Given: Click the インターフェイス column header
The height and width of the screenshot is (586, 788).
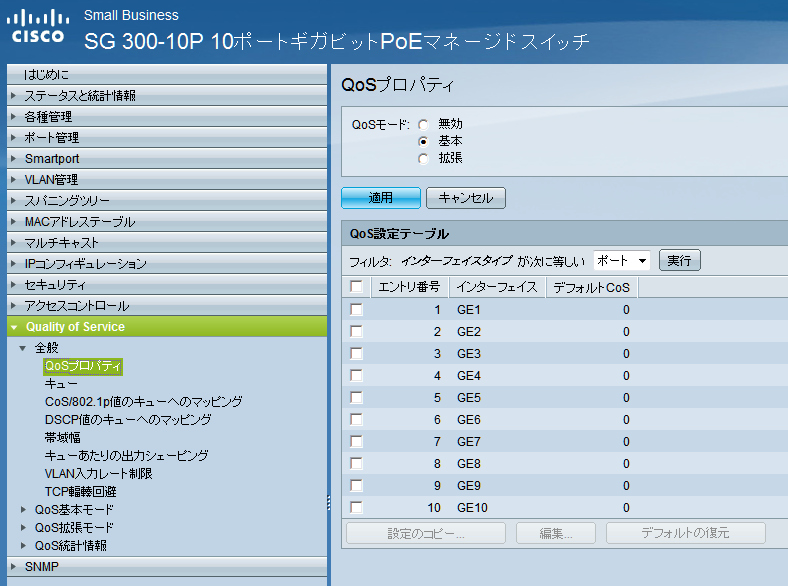Looking at the screenshot, I should pyautogui.click(x=497, y=287).
